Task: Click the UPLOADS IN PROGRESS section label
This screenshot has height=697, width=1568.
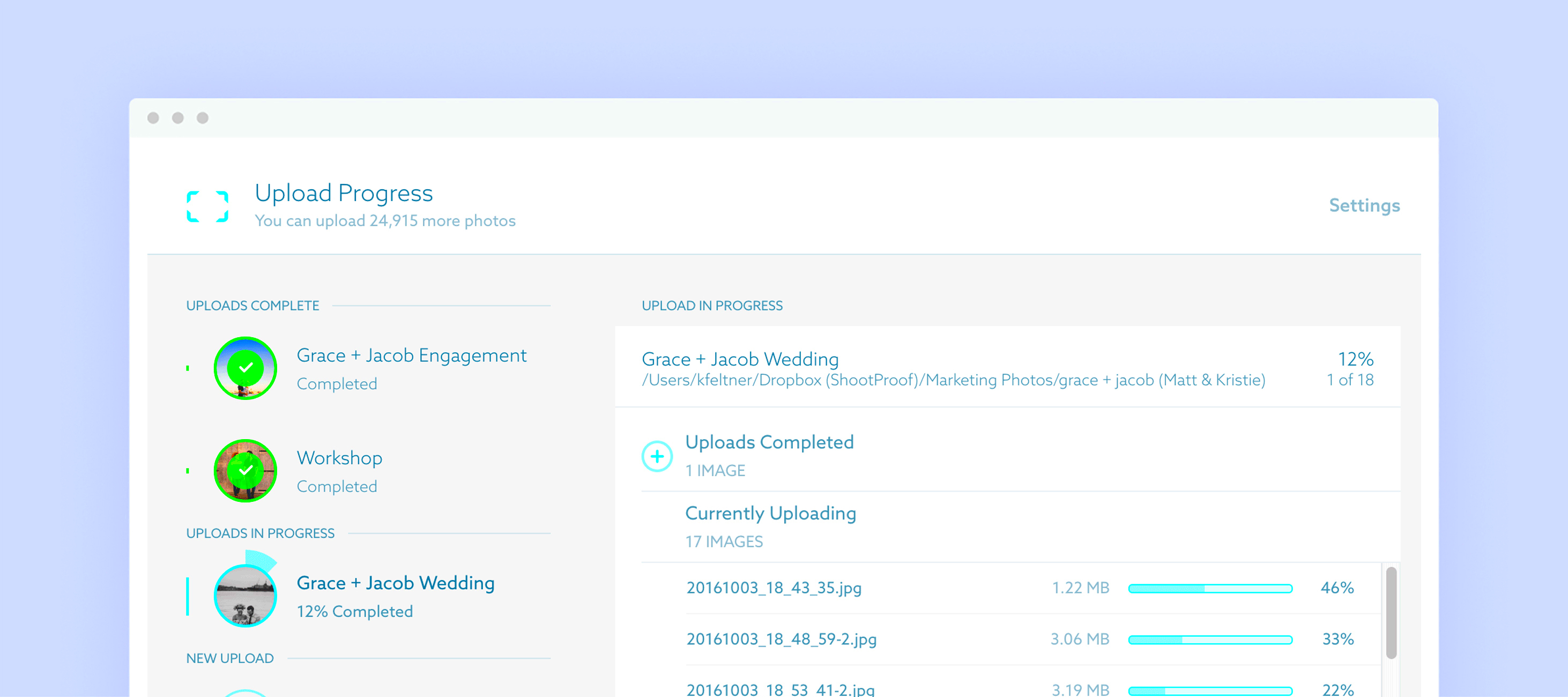Action: click(x=261, y=533)
